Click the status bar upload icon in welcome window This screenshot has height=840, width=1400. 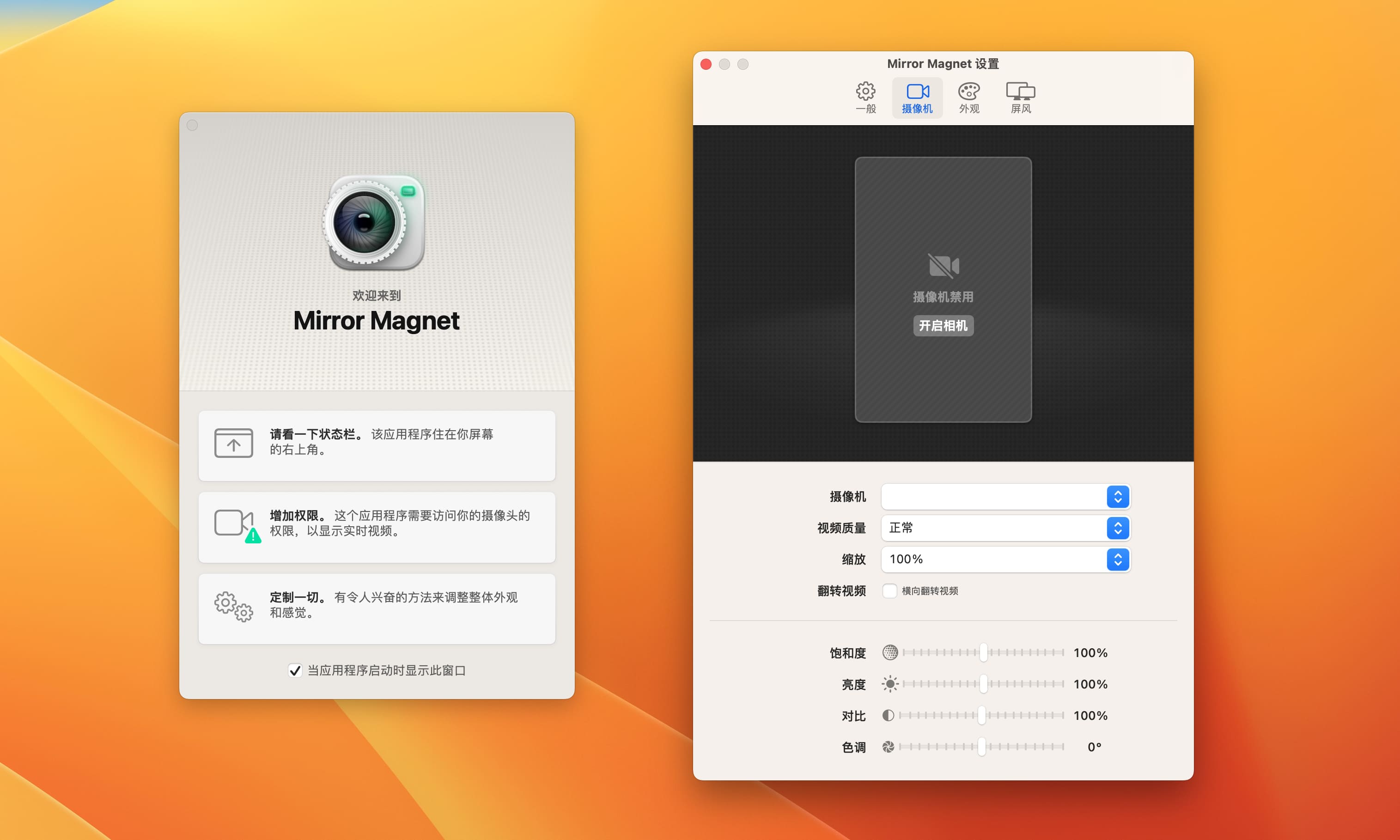pos(234,443)
